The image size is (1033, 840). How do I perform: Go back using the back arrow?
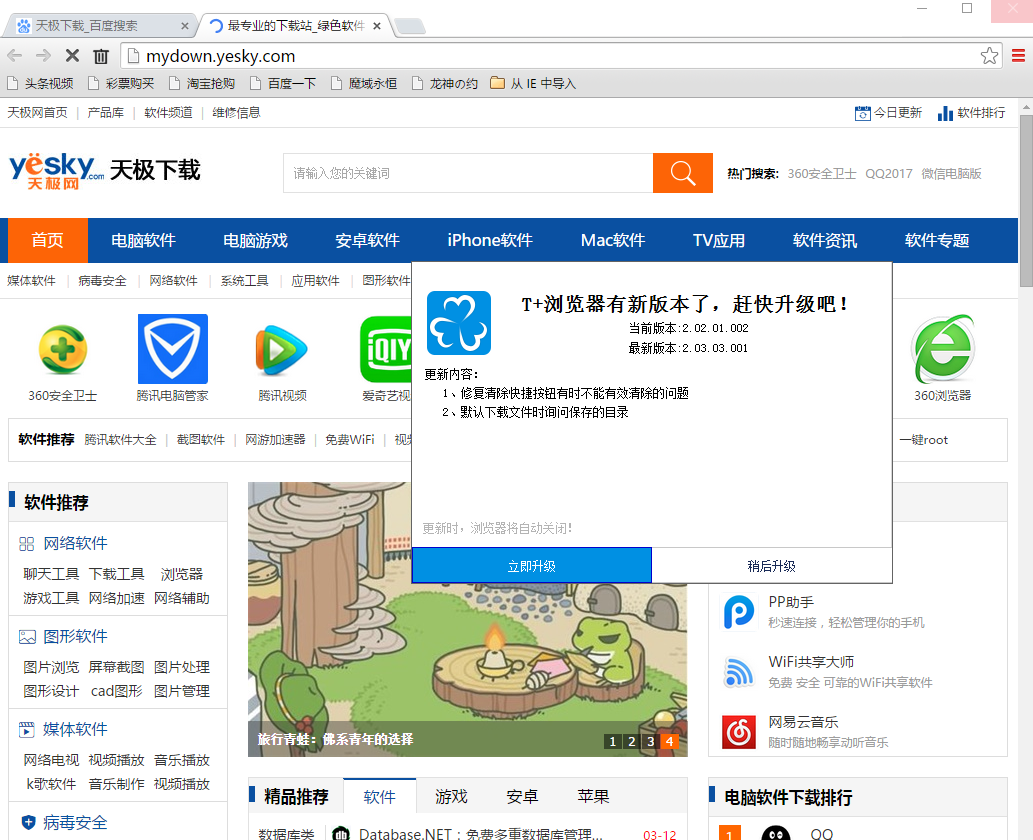(x=14, y=56)
